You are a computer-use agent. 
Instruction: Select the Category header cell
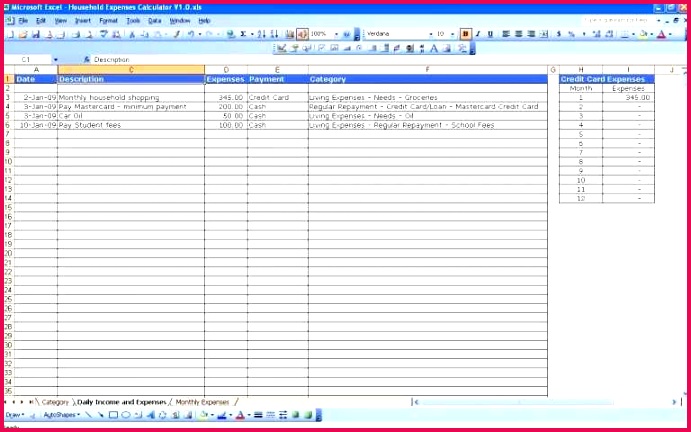tap(427, 79)
